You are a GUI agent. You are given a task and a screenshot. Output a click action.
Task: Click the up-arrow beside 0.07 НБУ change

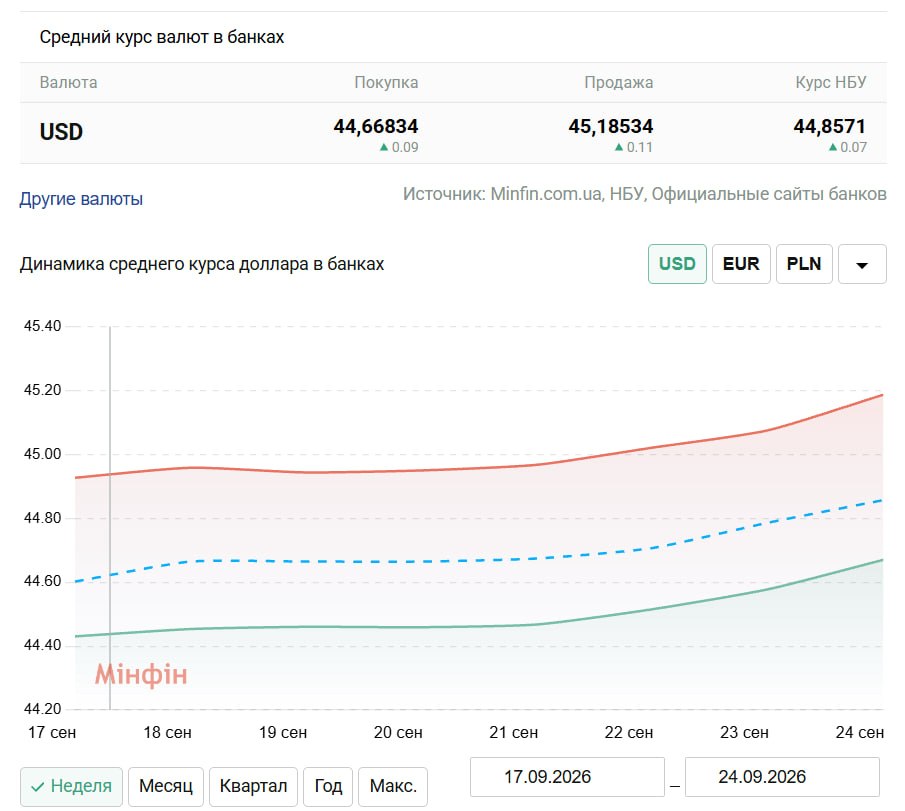[x=833, y=148]
